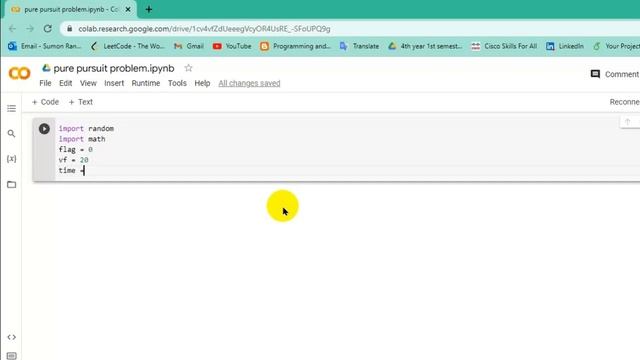Open 4th year 1st semester bookmark
The image size is (640, 360).
pos(425,46)
